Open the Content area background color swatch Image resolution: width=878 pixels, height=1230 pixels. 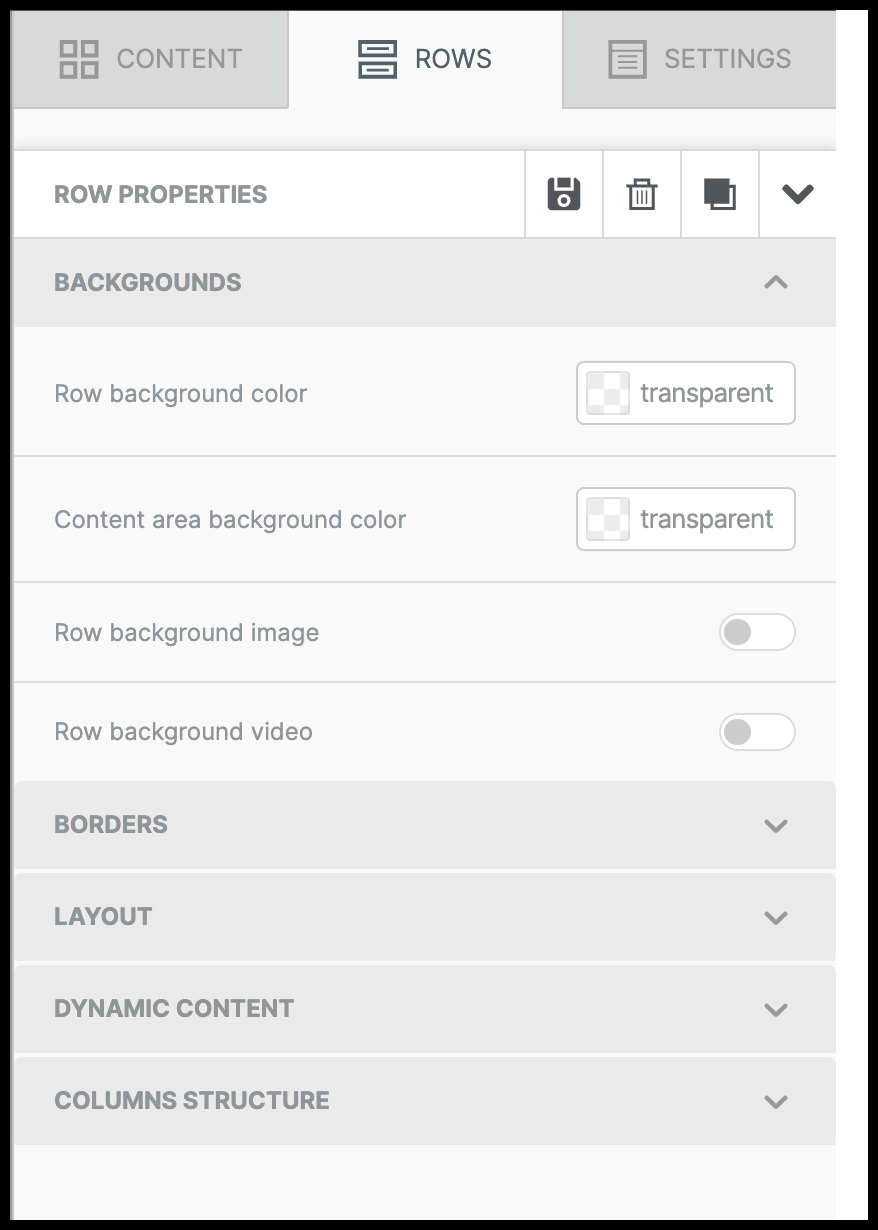tap(608, 519)
